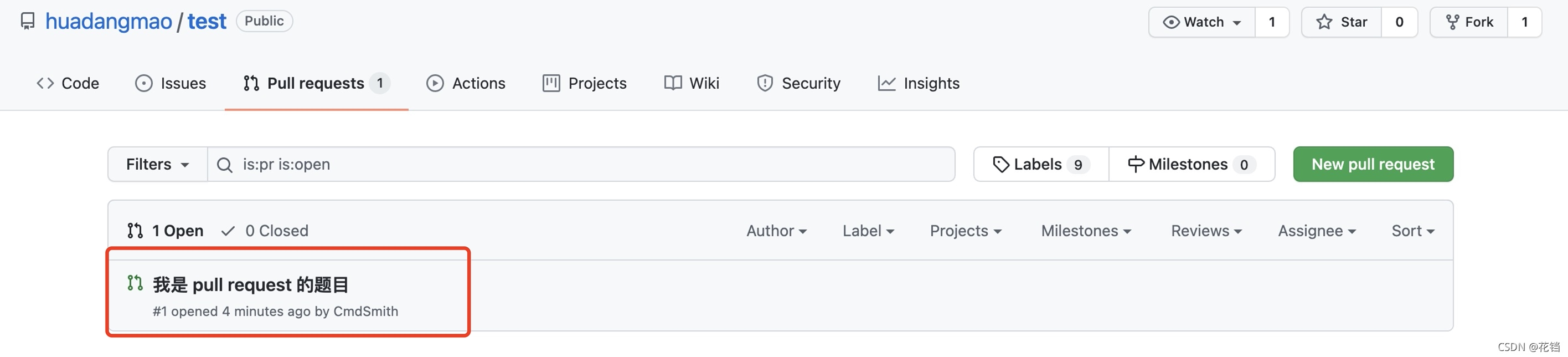Switch to the Issues tab
1568x357 pixels.
tap(171, 84)
